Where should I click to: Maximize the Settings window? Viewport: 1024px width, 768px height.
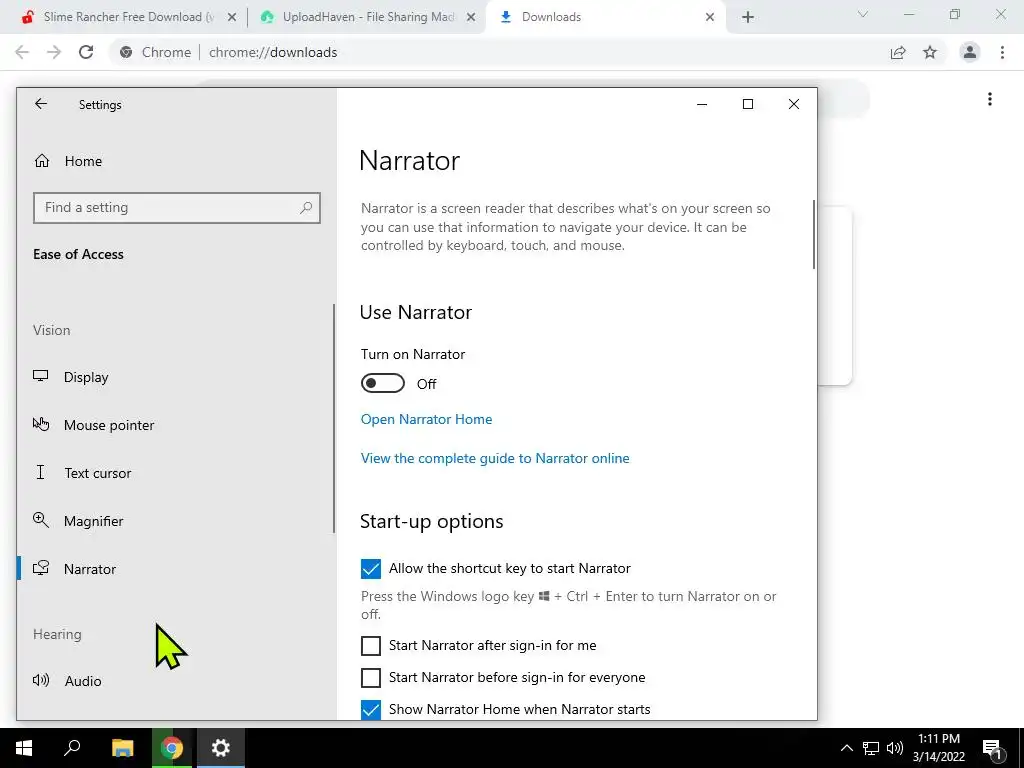point(748,104)
